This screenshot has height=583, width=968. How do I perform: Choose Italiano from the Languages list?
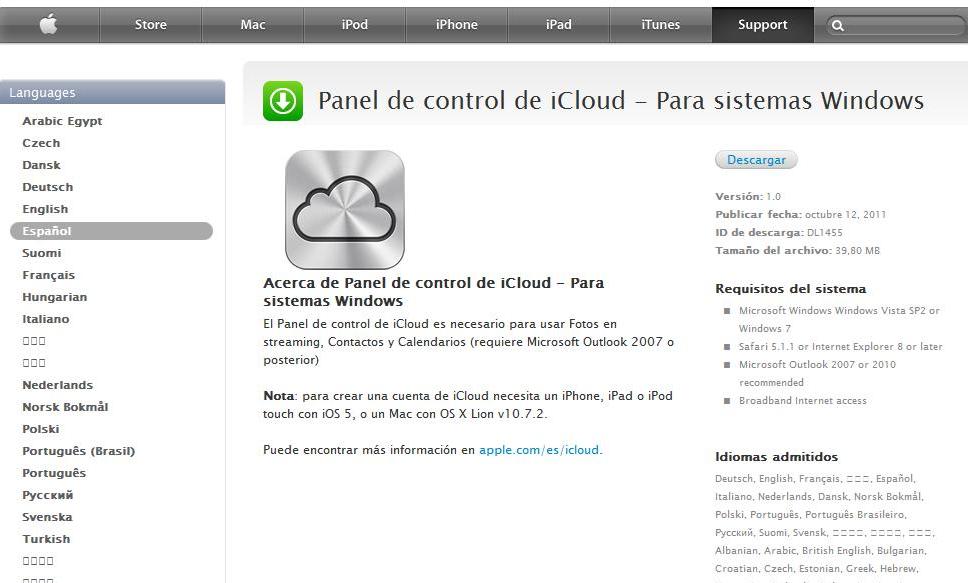pos(46,318)
